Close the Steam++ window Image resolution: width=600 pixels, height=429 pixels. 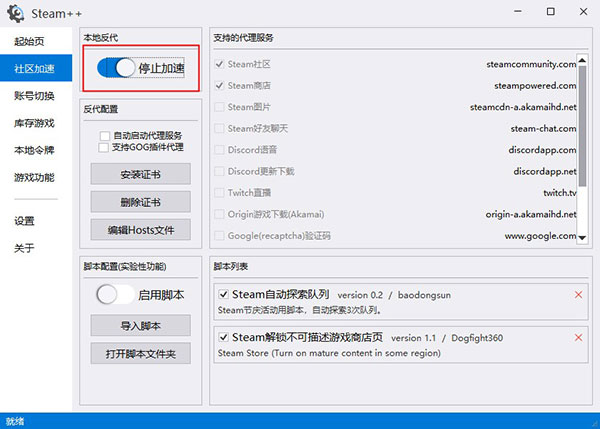pyautogui.click(x=583, y=12)
